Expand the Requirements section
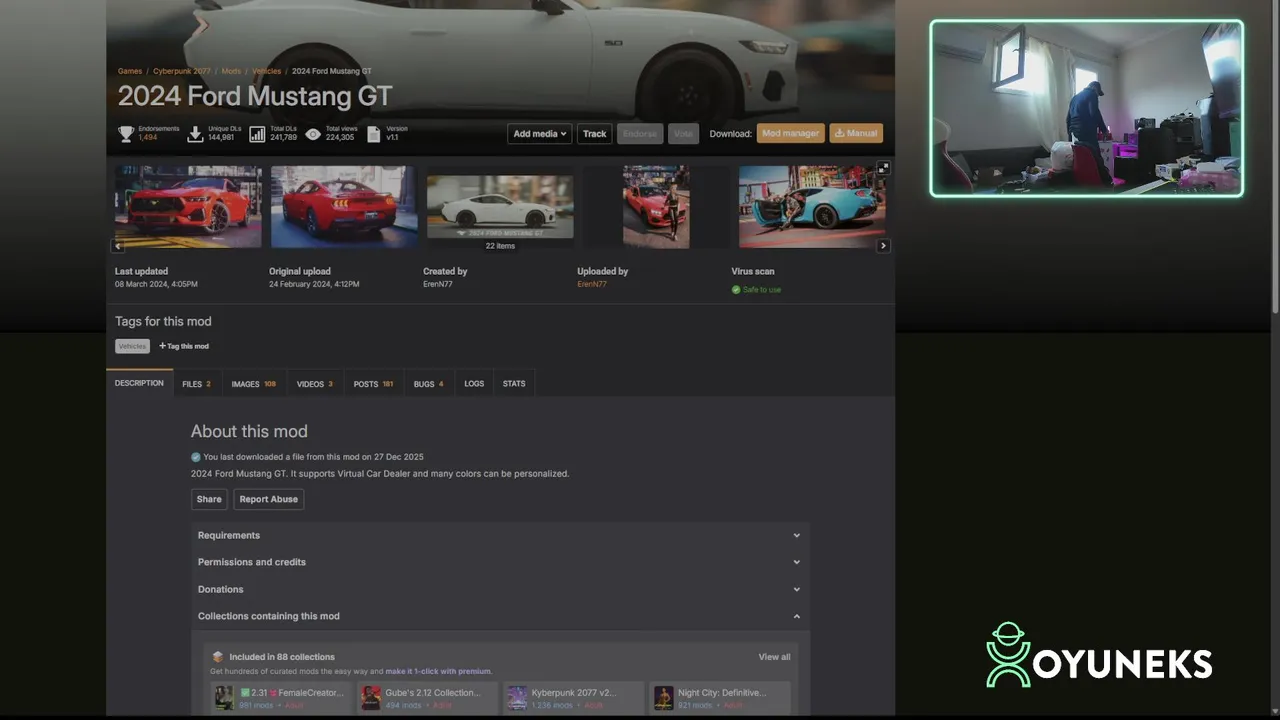 coord(500,535)
